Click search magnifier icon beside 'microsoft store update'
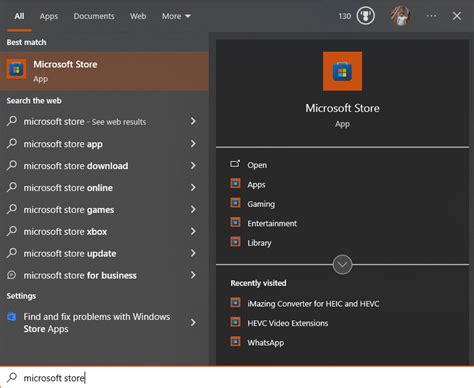The height and width of the screenshot is (388, 474). tap(12, 253)
